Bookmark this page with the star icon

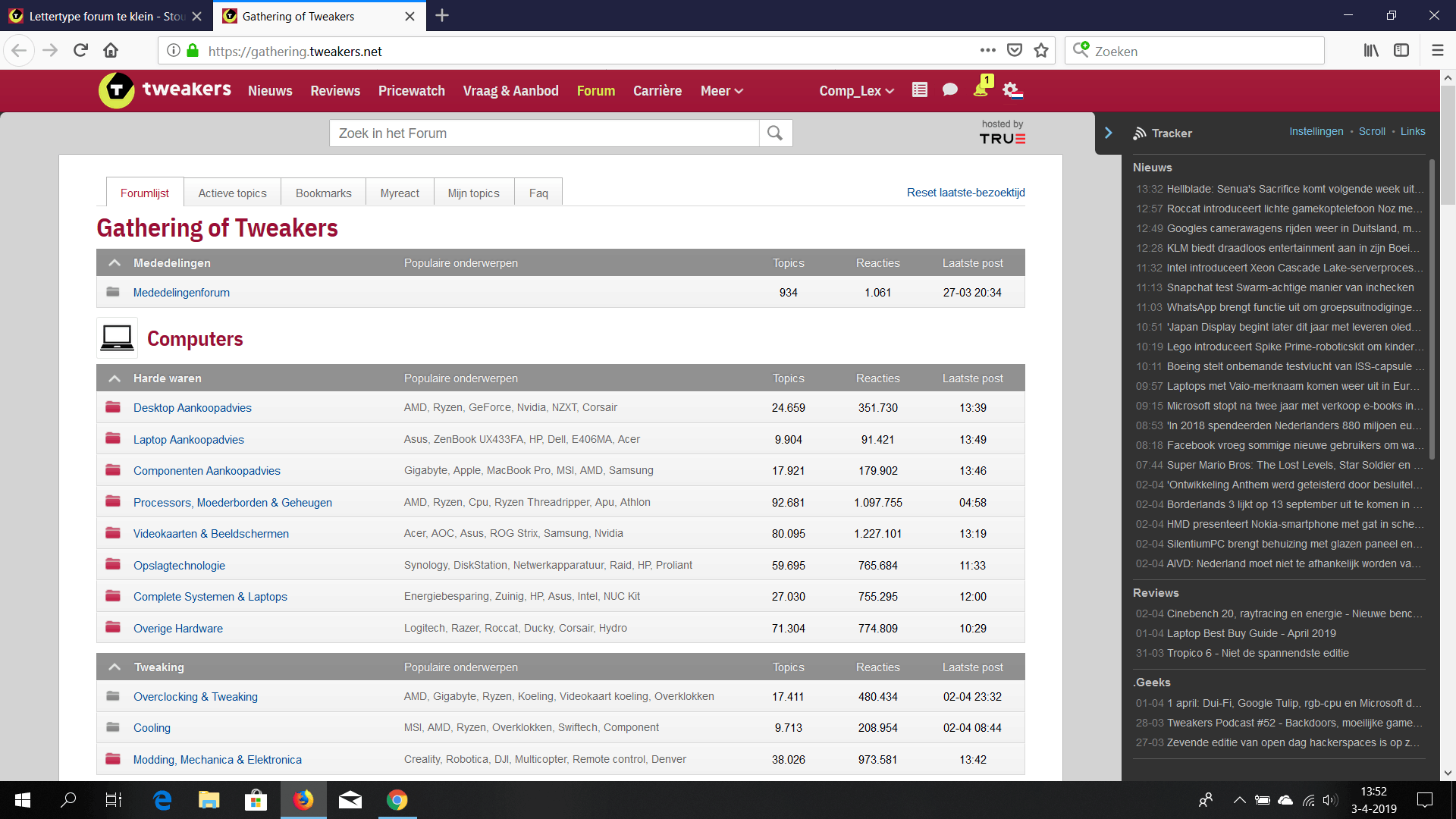[x=1041, y=51]
